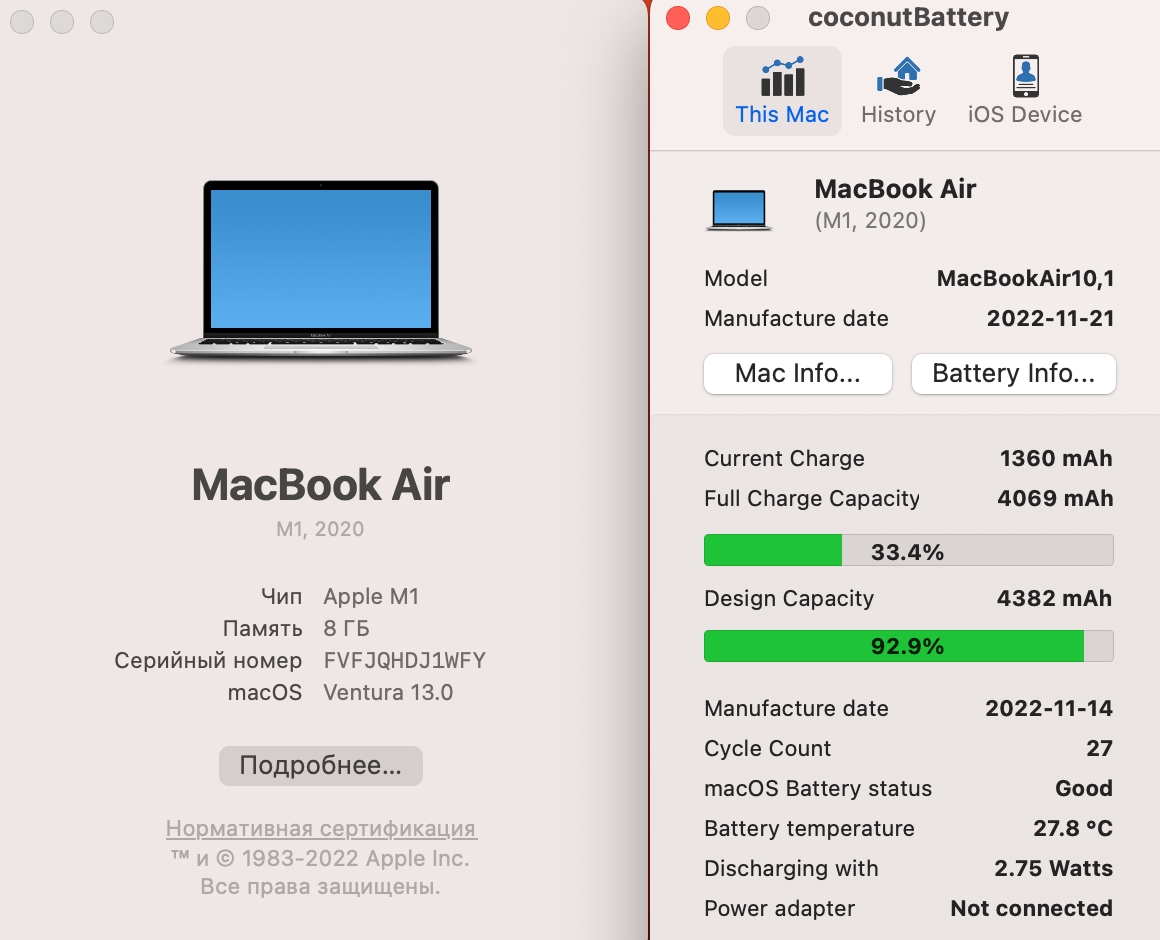Click the 8 ГБ memory value

click(x=346, y=628)
